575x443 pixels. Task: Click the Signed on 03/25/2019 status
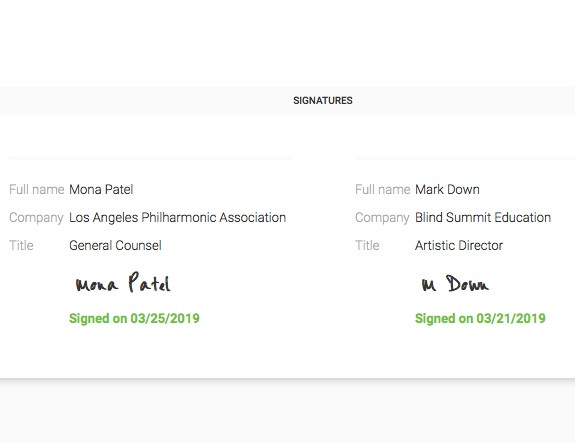click(x=134, y=318)
